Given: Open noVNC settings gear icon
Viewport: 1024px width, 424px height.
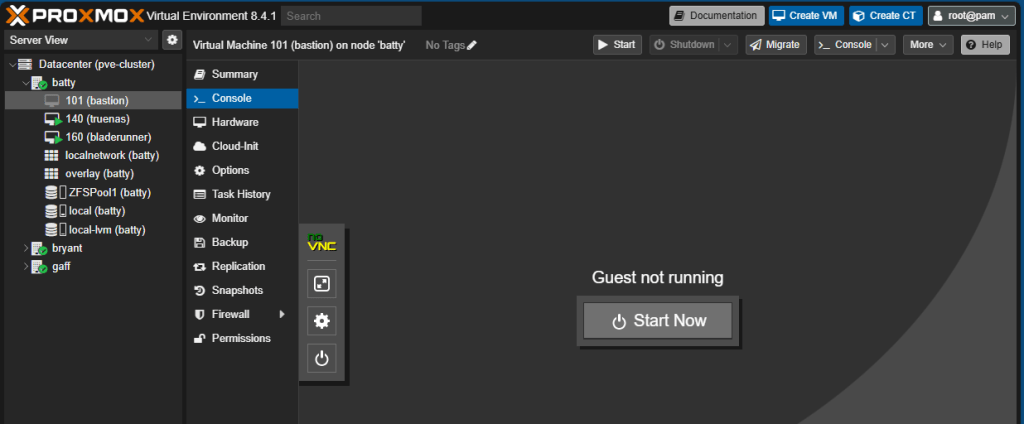Looking at the screenshot, I should [321, 321].
